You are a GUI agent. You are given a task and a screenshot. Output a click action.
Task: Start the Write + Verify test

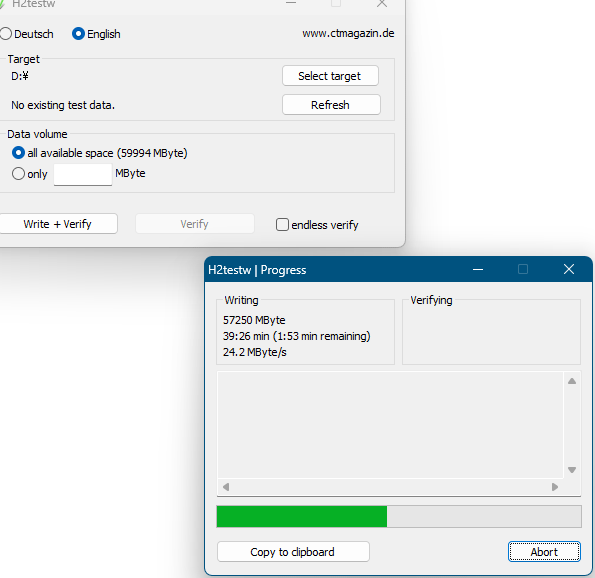point(58,224)
